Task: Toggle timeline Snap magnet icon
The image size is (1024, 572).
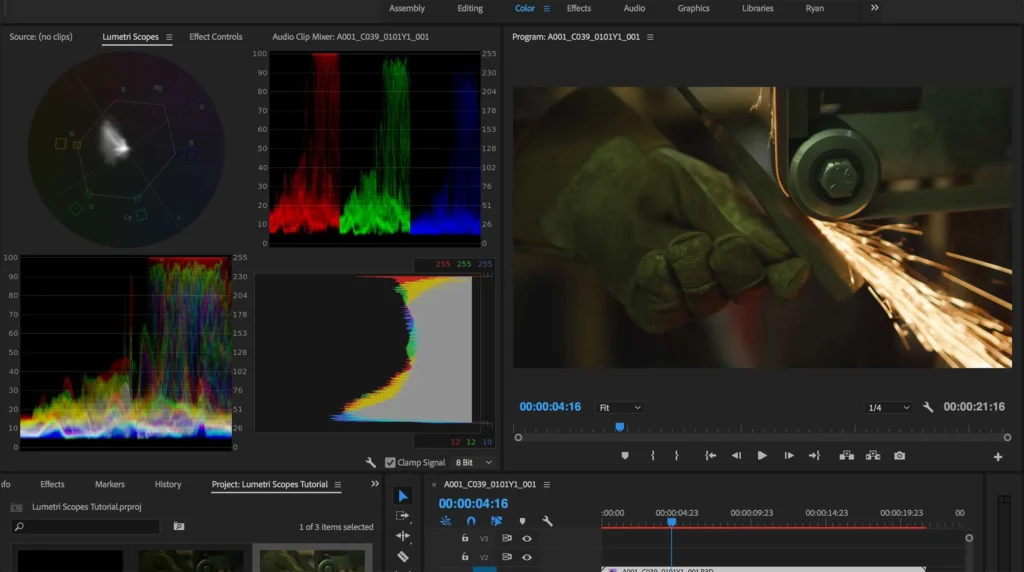Action: click(x=471, y=521)
